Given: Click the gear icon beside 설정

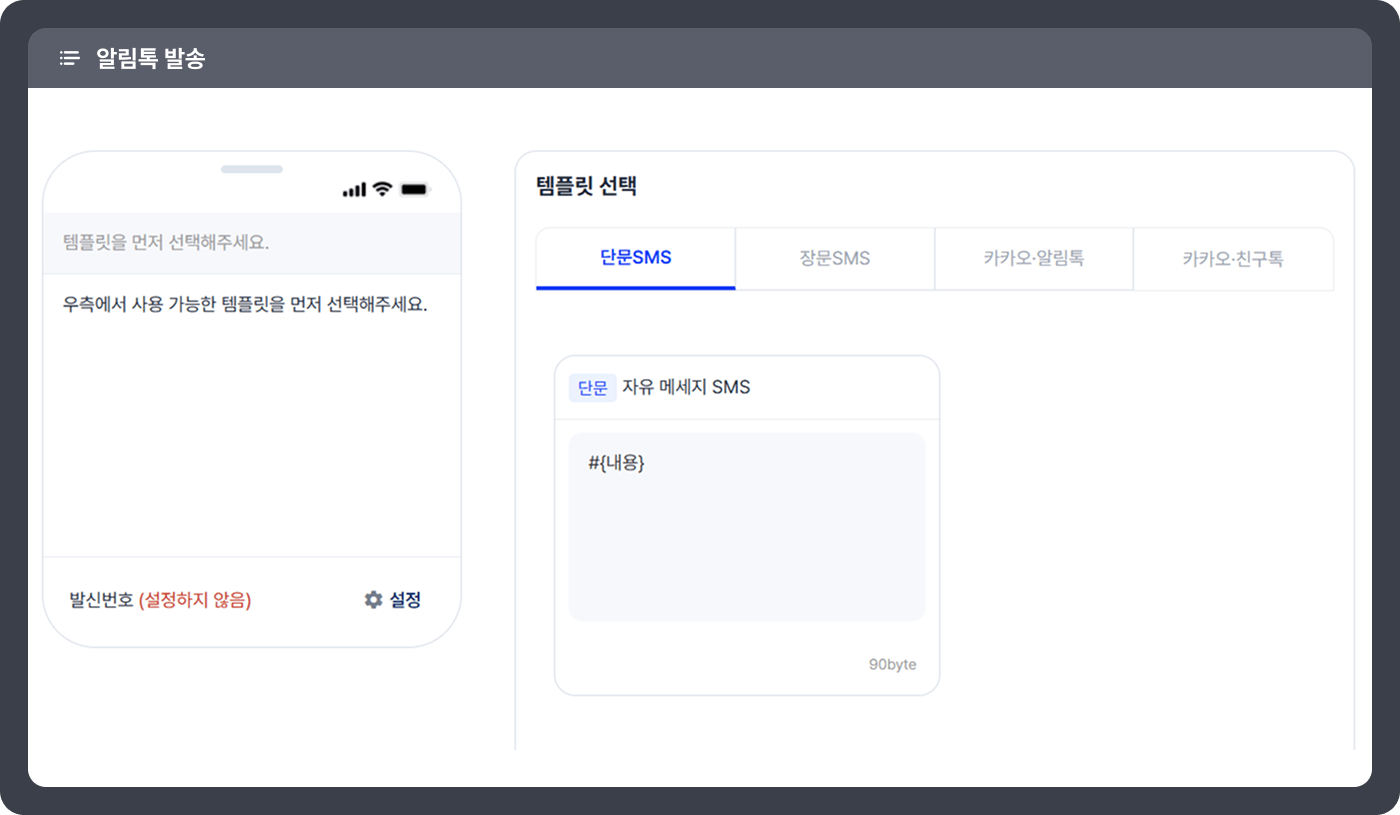Looking at the screenshot, I should 374,600.
